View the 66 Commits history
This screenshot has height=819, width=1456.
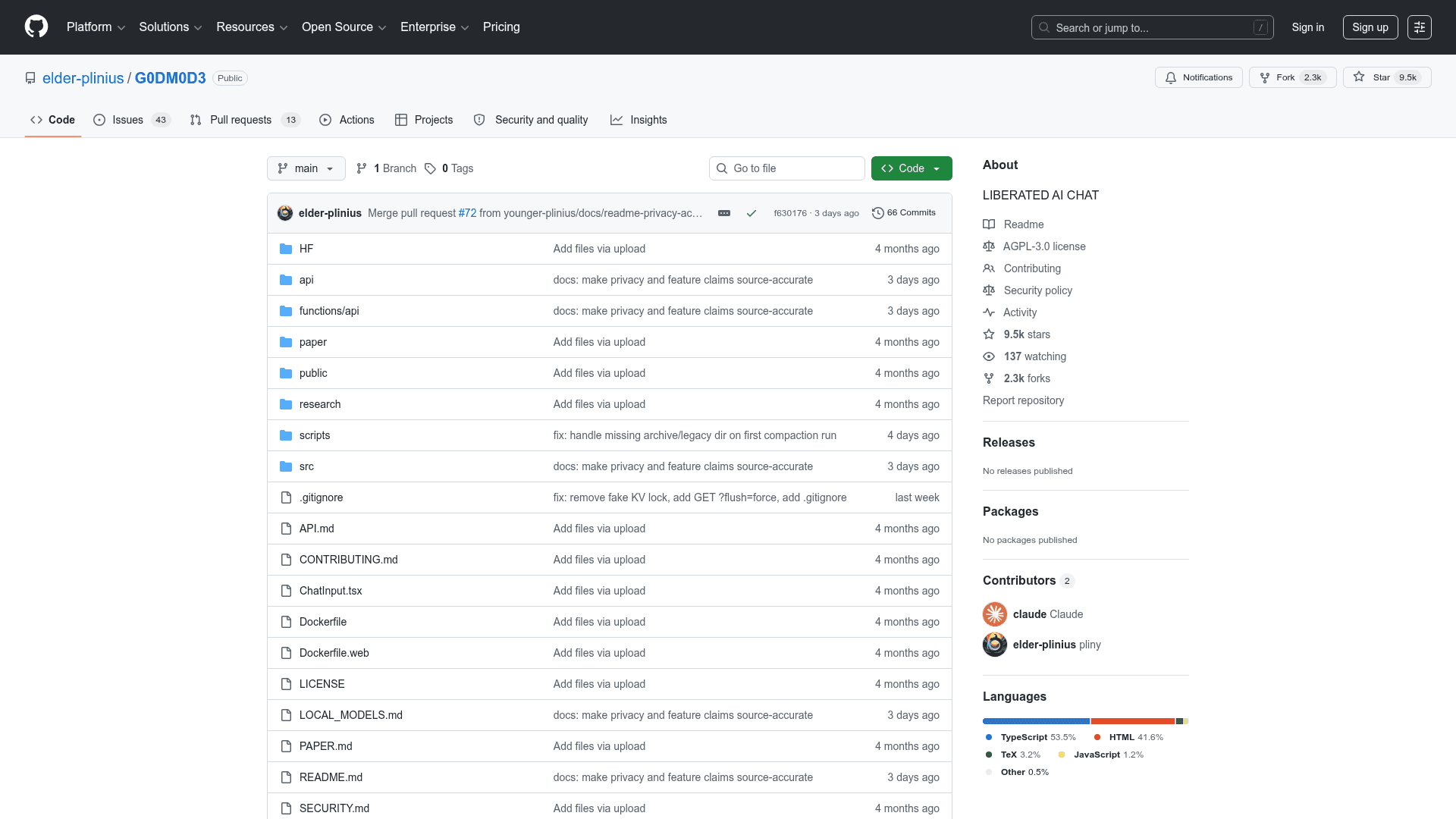pos(904,213)
